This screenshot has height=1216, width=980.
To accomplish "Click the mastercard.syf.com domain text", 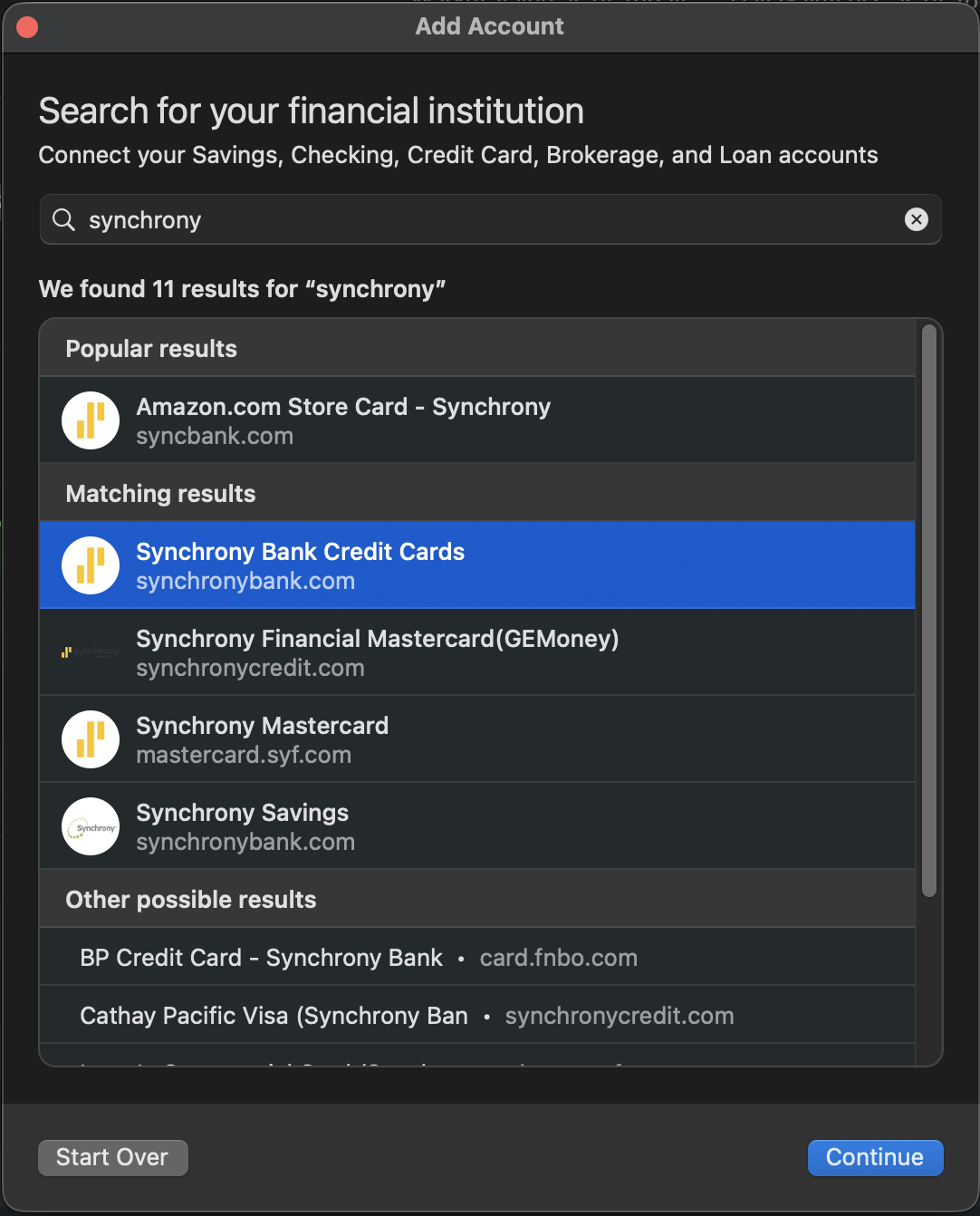I will pos(244,756).
